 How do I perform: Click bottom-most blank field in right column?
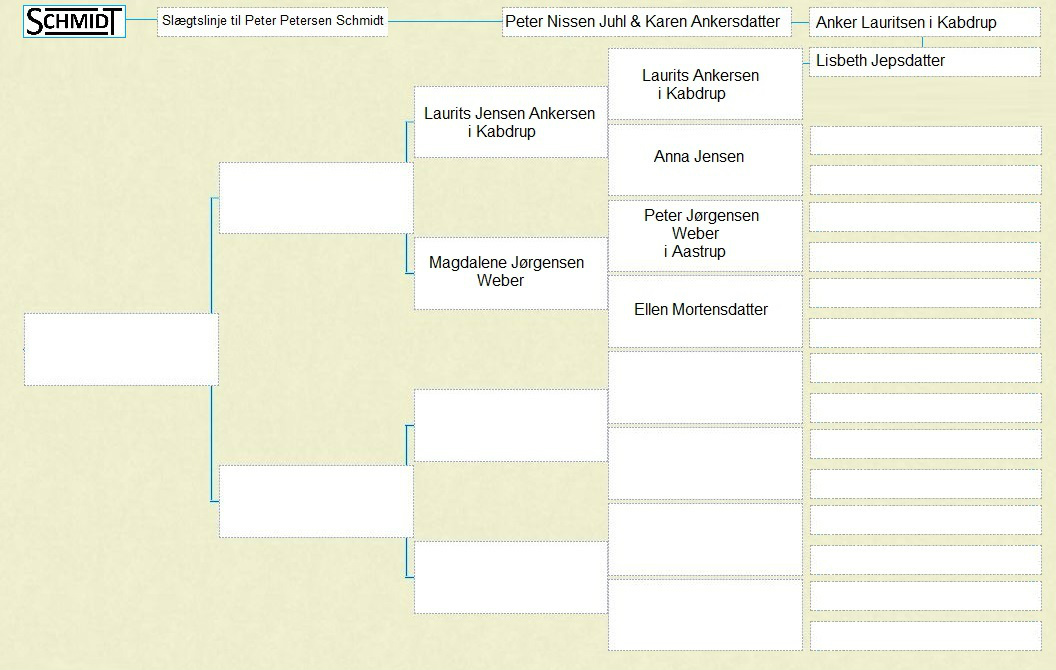(925, 636)
